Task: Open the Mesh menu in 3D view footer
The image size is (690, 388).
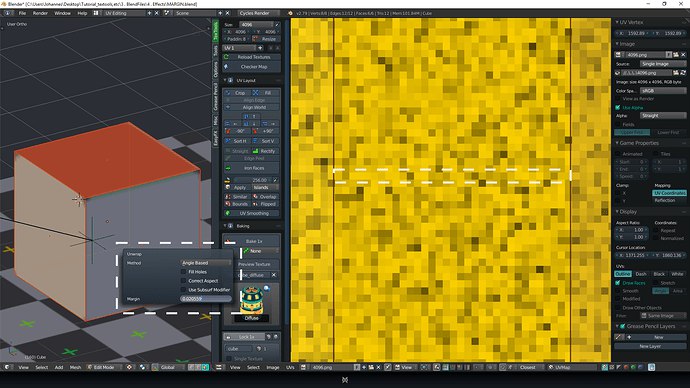Action: 75,367
